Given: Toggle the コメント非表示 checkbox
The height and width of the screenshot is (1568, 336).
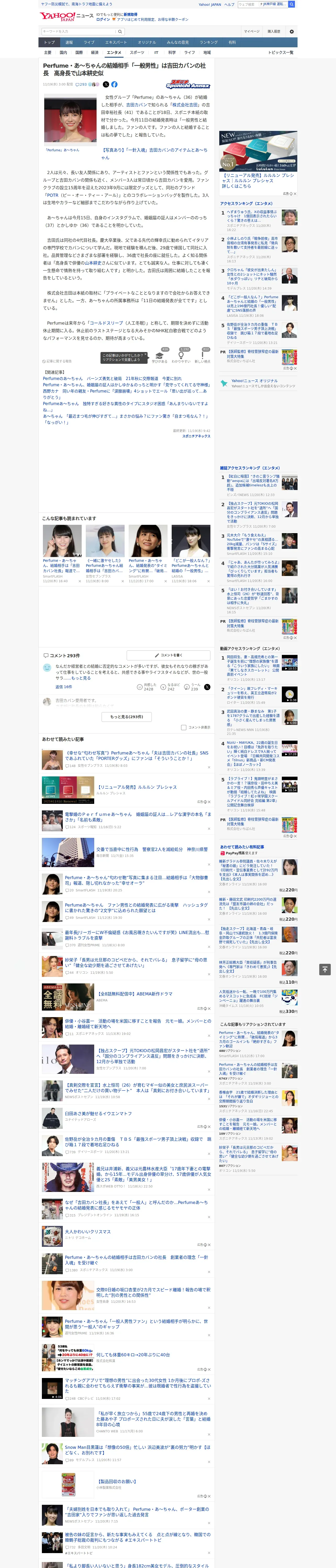Looking at the screenshot, I should (183, 727).
